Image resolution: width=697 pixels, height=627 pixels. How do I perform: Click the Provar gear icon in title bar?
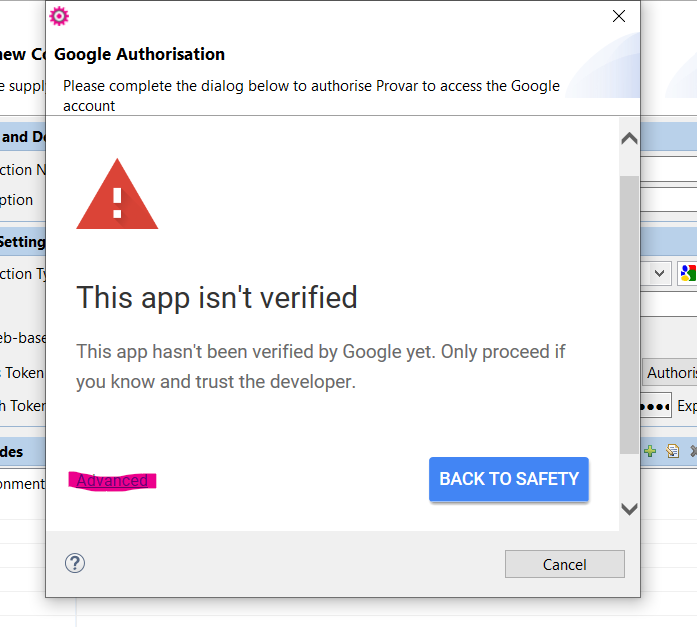pos(60,16)
